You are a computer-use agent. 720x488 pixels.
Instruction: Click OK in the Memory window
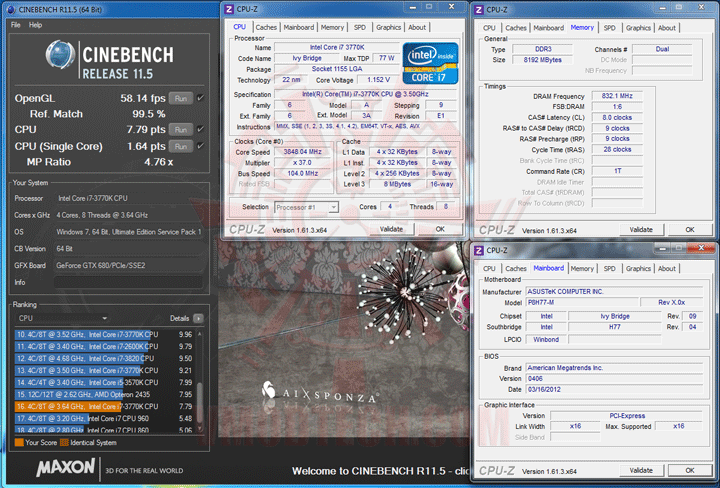click(x=690, y=230)
